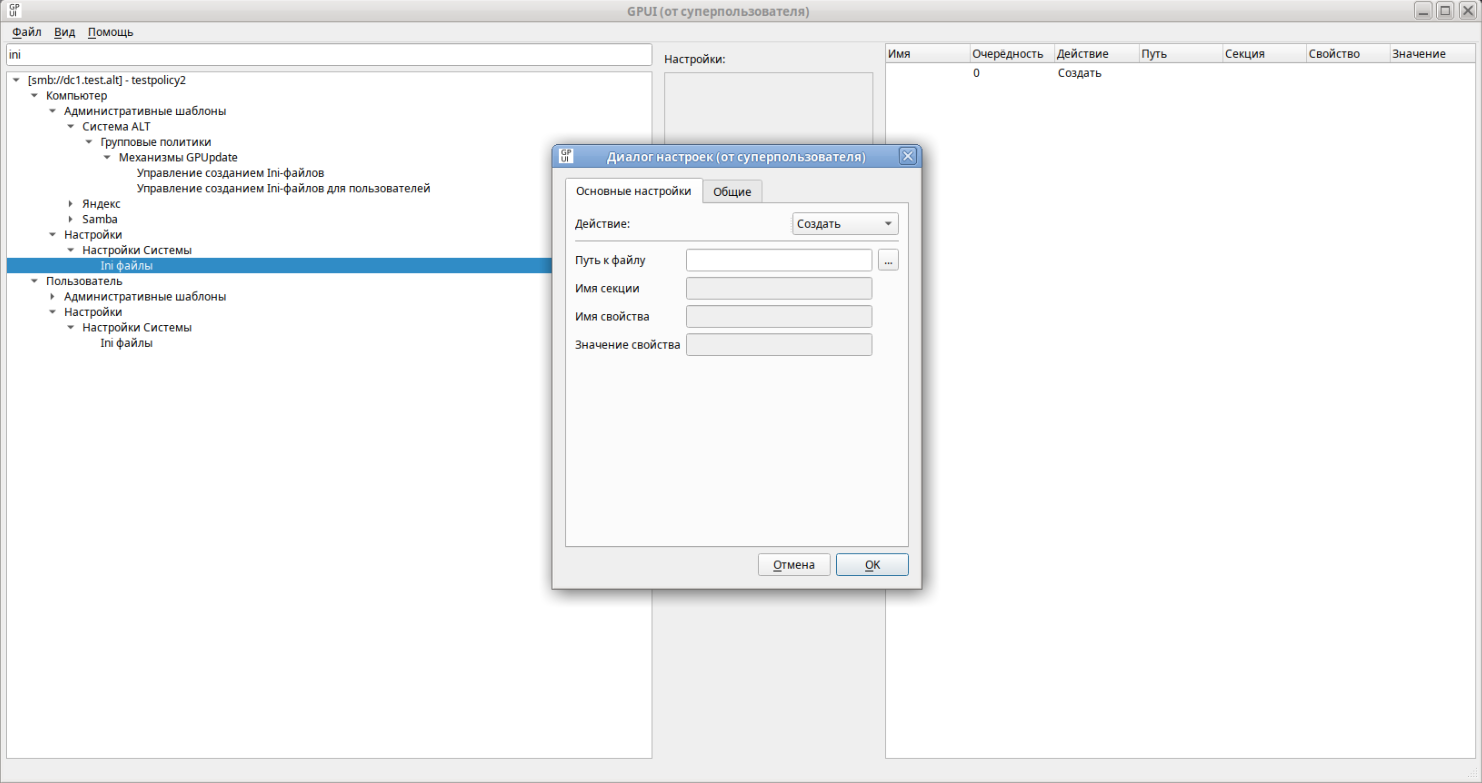
Task: Minimize the GPUI main window
Action: click(1422, 11)
